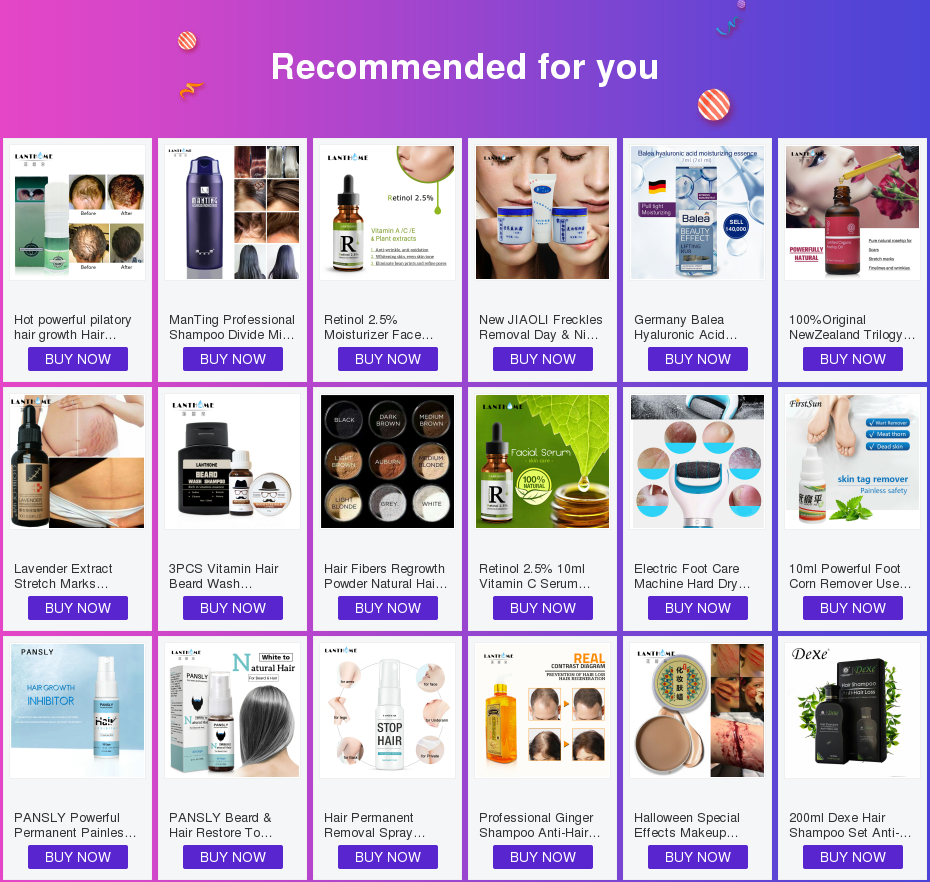This screenshot has width=930, height=882.
Task: Open the Electric Foot Care Machine title link
Action: pyautogui.click(x=692, y=576)
